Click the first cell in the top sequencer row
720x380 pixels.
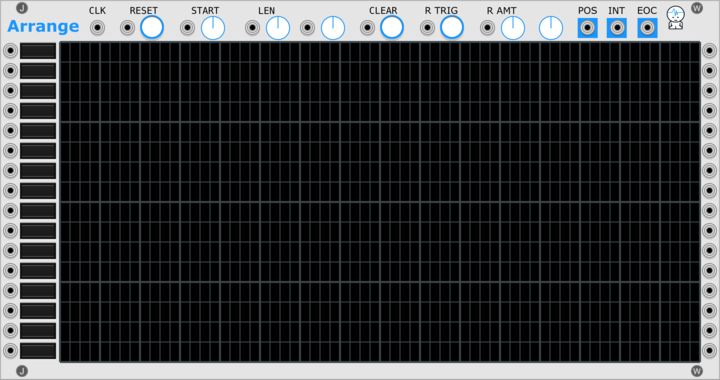(65, 52)
